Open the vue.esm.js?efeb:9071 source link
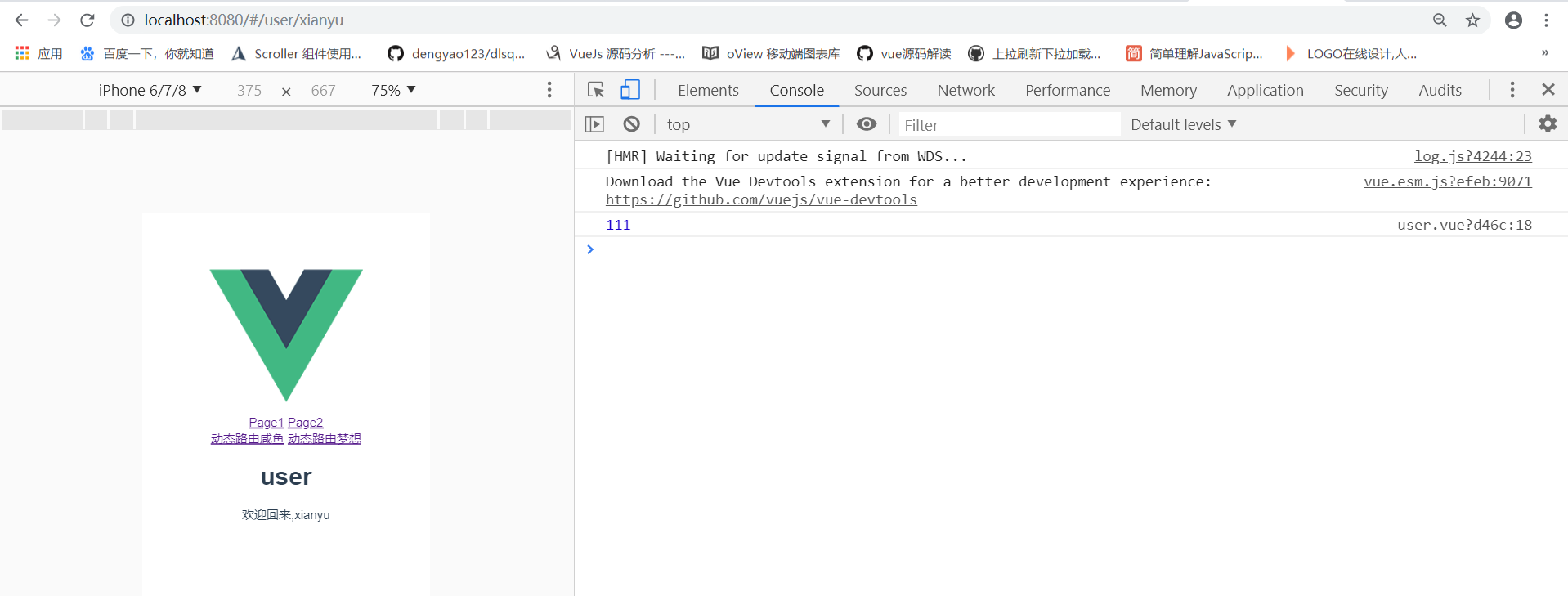This screenshot has width=1568, height=596. [1447, 181]
